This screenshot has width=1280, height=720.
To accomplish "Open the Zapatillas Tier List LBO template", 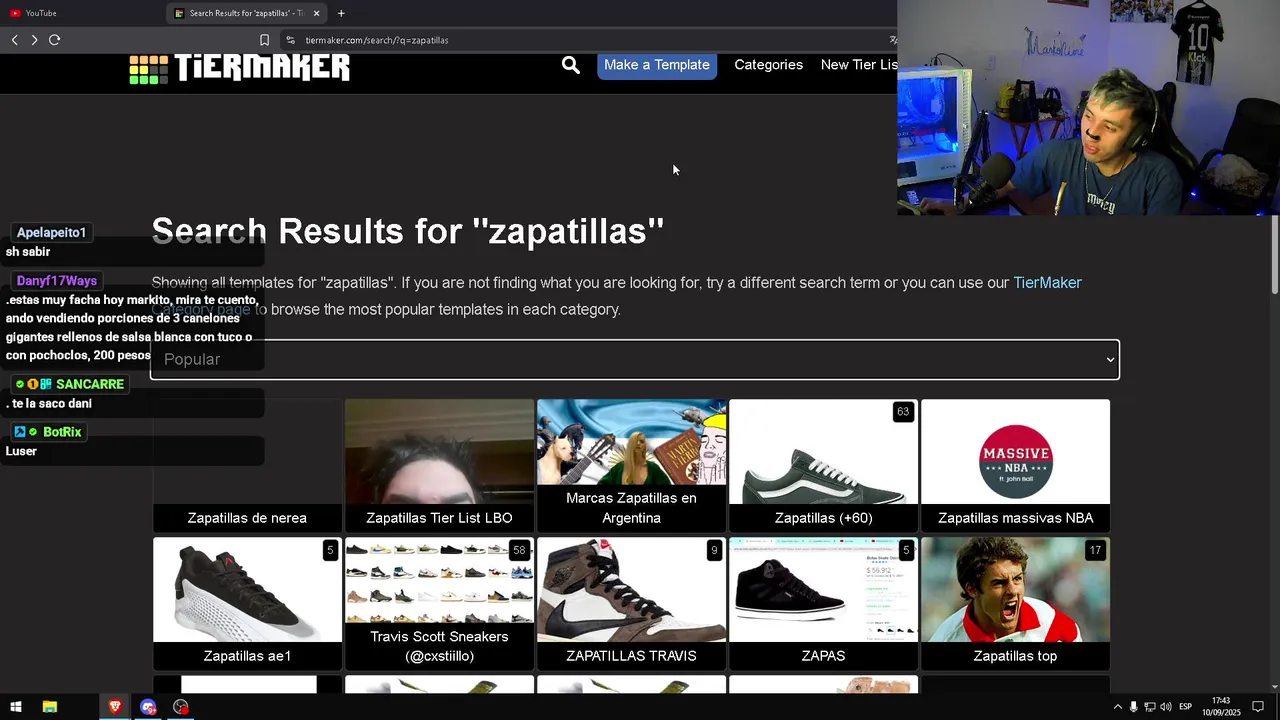I will [439, 466].
